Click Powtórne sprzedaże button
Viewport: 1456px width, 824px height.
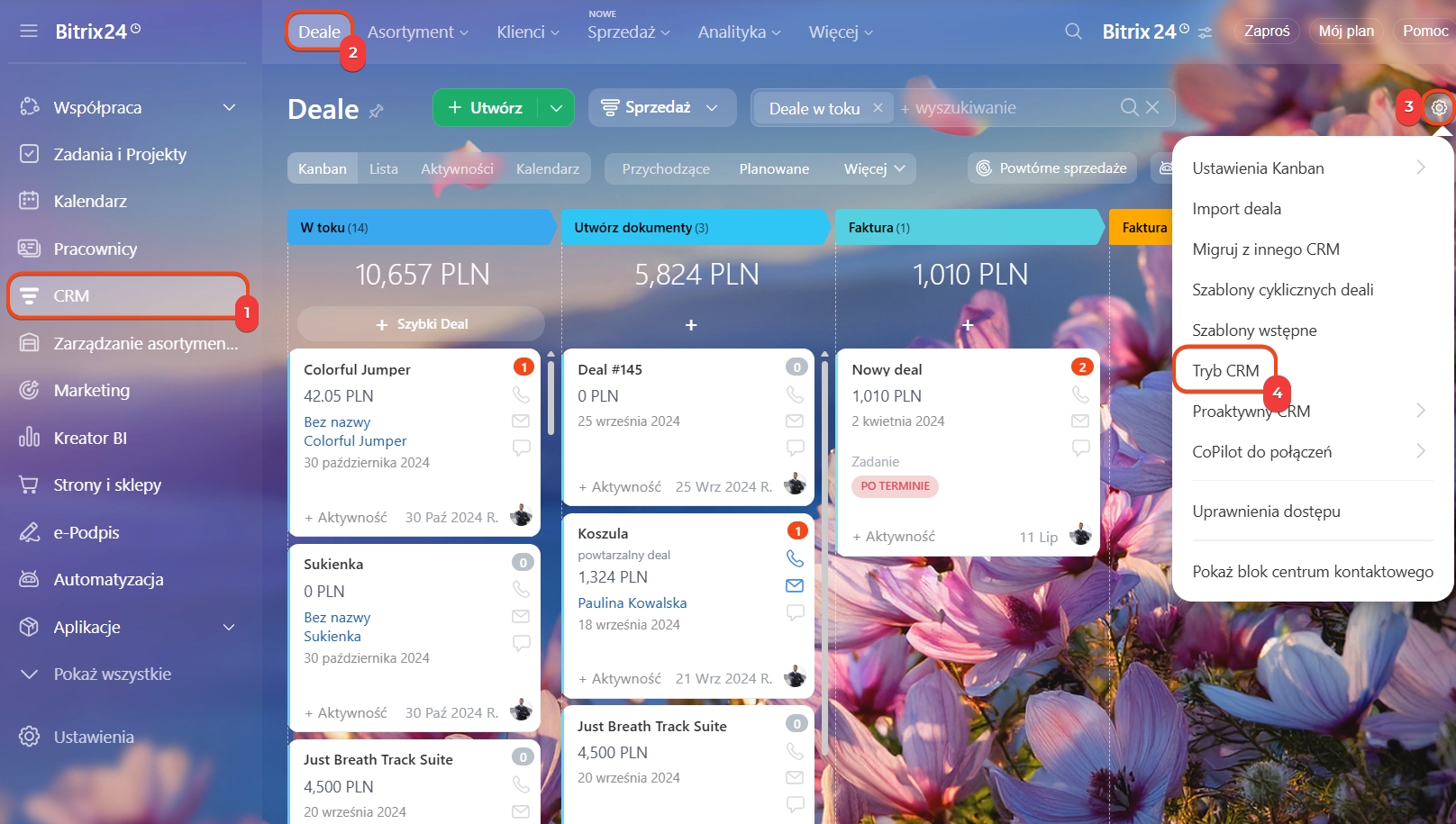1051,168
